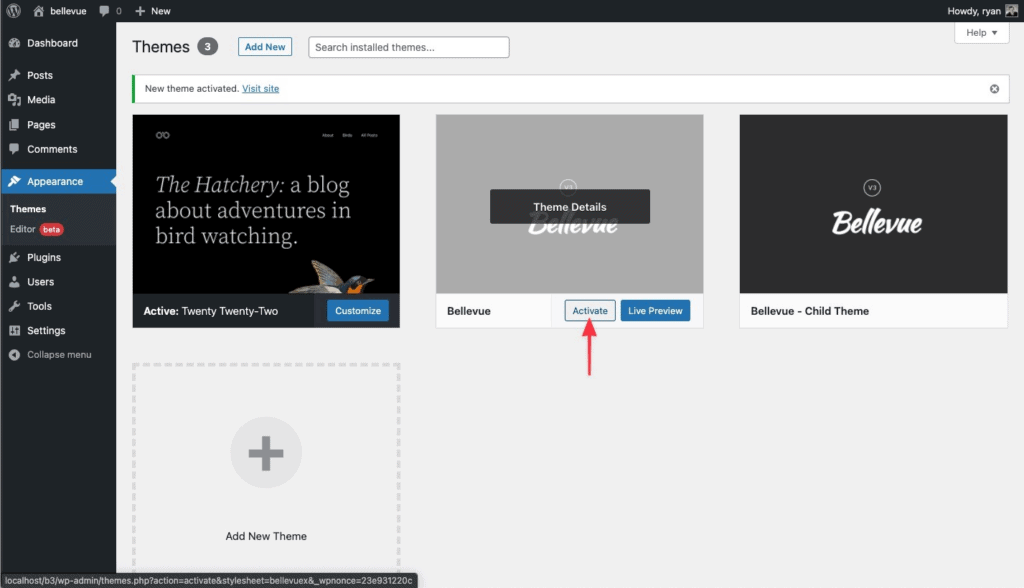The width and height of the screenshot is (1024, 588).
Task: Click the Pages icon in sidebar
Action: pyautogui.click(x=14, y=125)
